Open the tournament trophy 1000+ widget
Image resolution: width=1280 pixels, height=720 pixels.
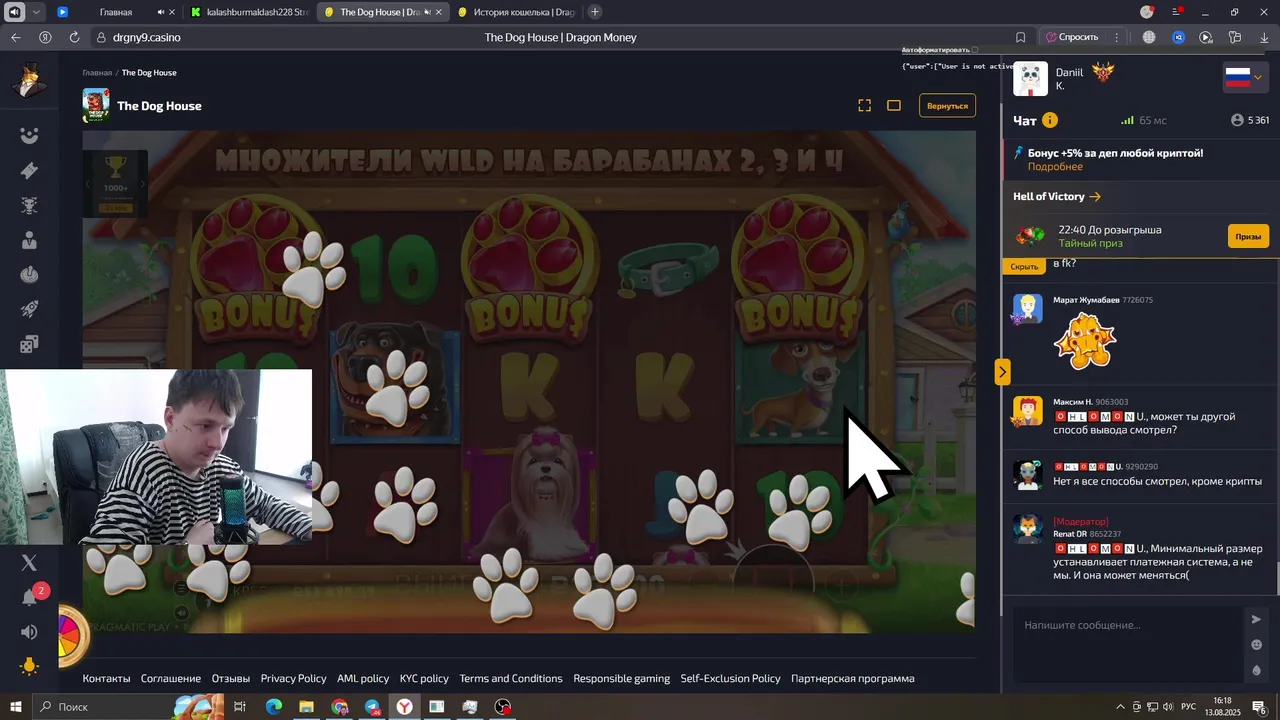click(116, 183)
